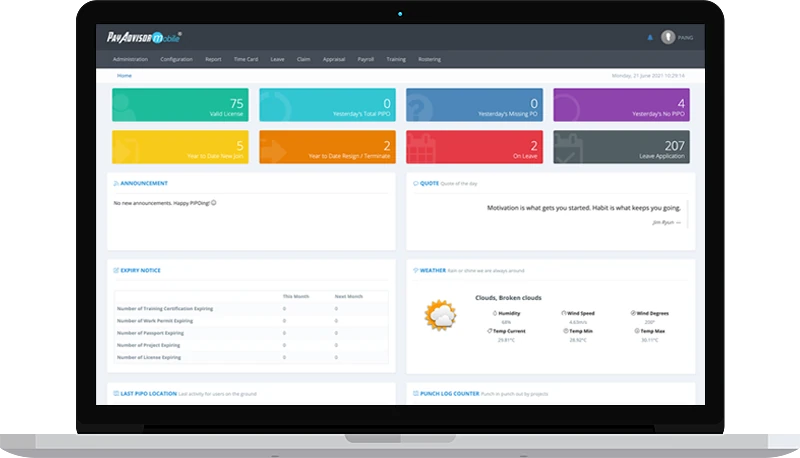Viewport: 800px width, 458px height.
Task: Open the Leave Application tile
Action: (x=621, y=147)
